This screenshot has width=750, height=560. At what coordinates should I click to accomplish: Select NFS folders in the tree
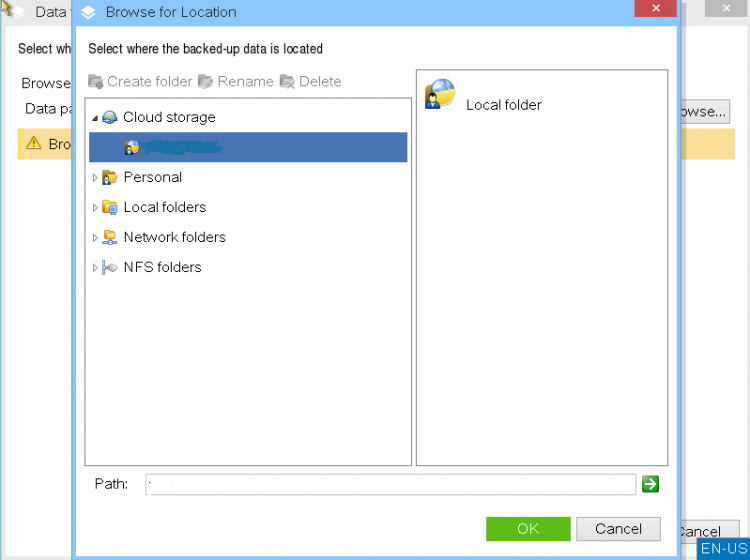[162, 267]
